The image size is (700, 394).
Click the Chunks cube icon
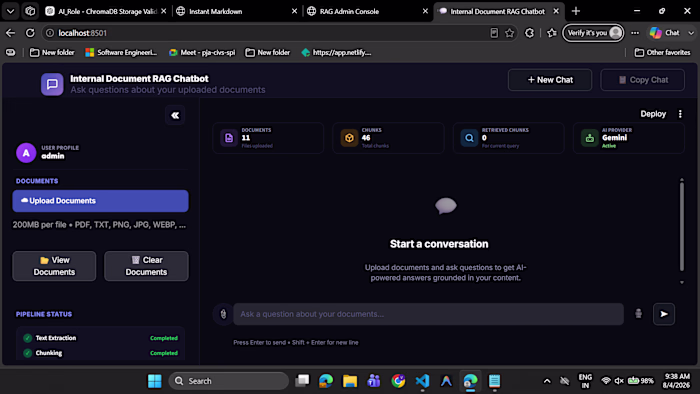(349, 138)
